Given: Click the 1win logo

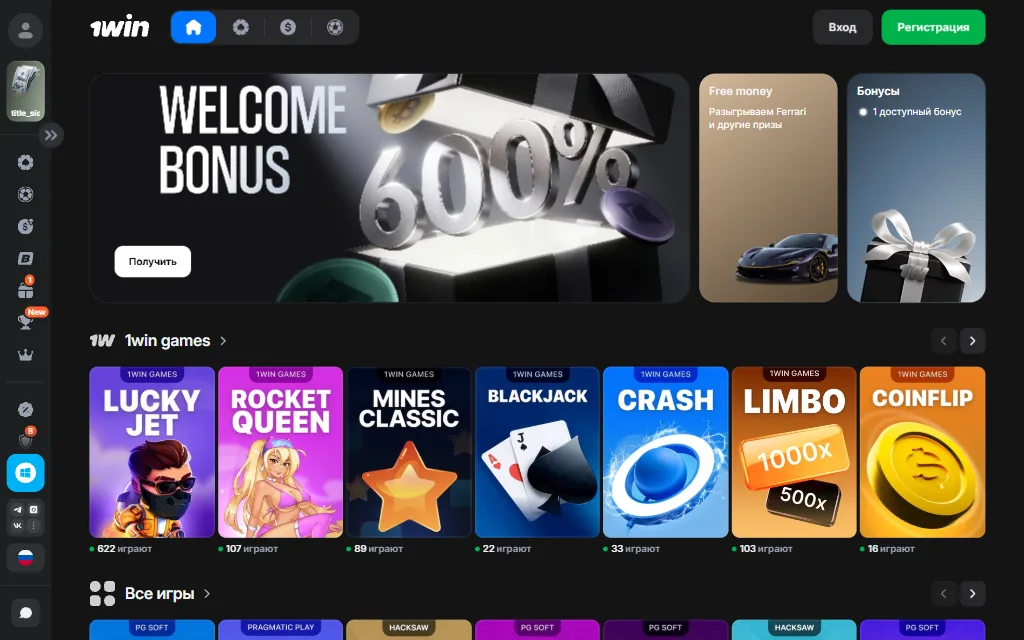Looking at the screenshot, I should coord(120,27).
